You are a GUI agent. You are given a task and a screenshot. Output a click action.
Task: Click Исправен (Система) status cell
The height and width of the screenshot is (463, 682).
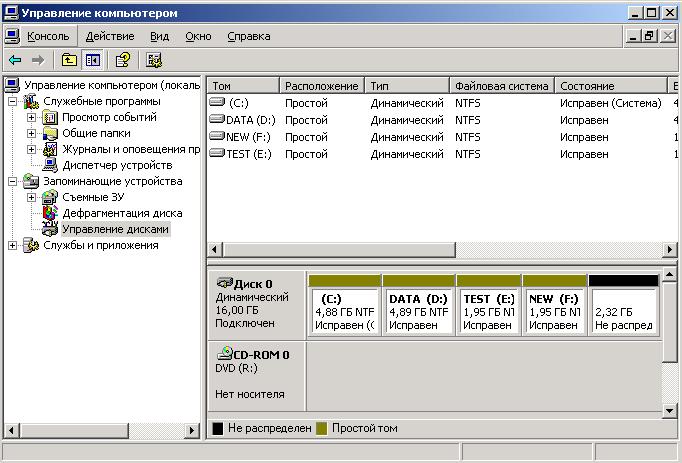611,103
